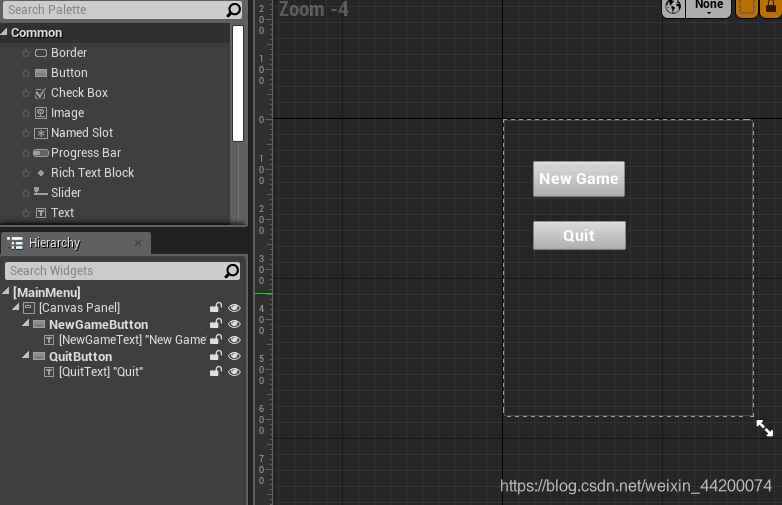Collapse the MainMenu root node
Screen dimensions: 782x505
[x=6, y=291]
